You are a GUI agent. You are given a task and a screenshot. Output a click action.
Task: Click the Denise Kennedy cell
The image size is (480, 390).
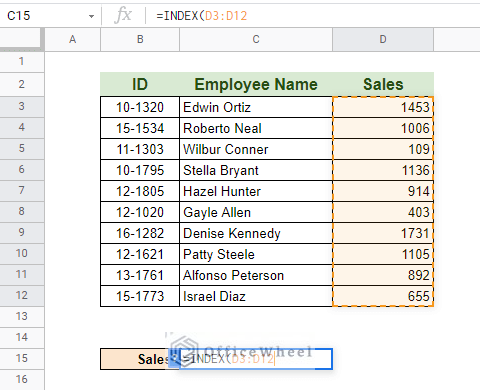tap(256, 233)
